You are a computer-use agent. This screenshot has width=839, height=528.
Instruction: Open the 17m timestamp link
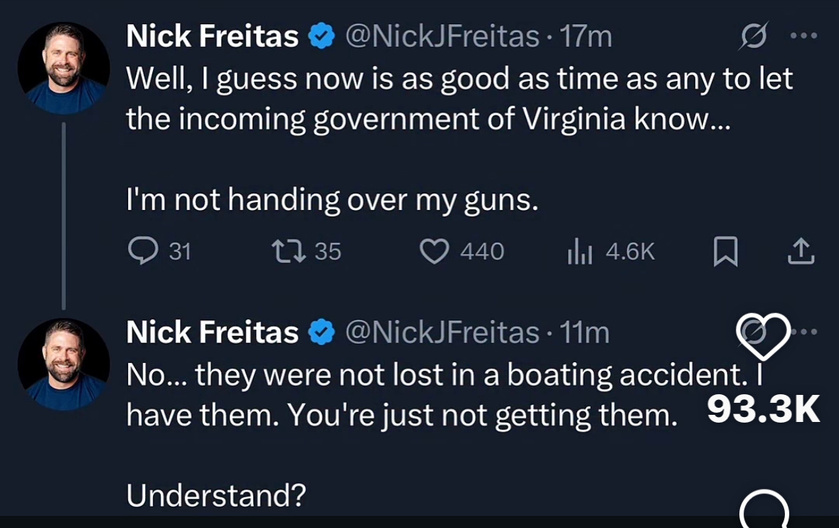click(x=586, y=37)
